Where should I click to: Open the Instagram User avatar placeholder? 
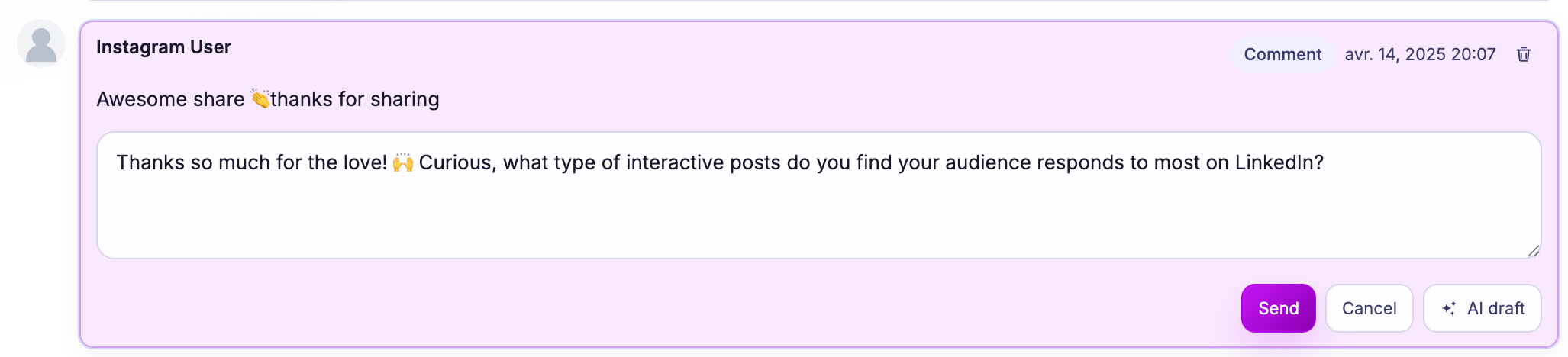click(41, 44)
